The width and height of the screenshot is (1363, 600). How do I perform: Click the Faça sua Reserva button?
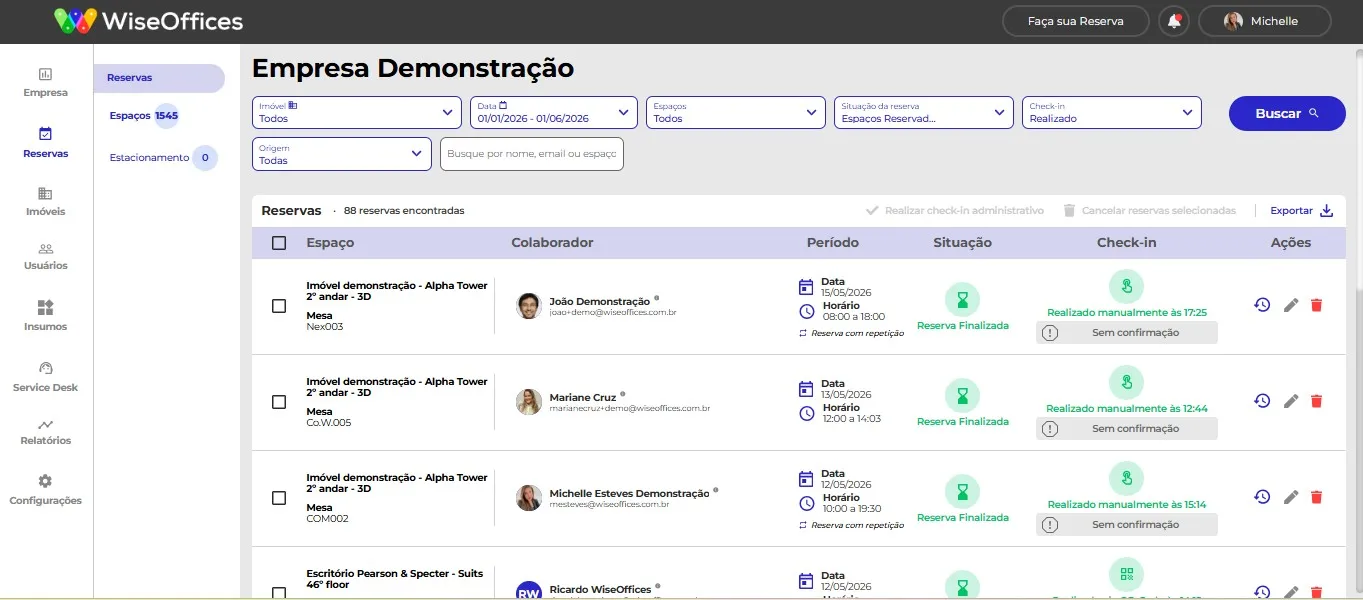pos(1075,21)
